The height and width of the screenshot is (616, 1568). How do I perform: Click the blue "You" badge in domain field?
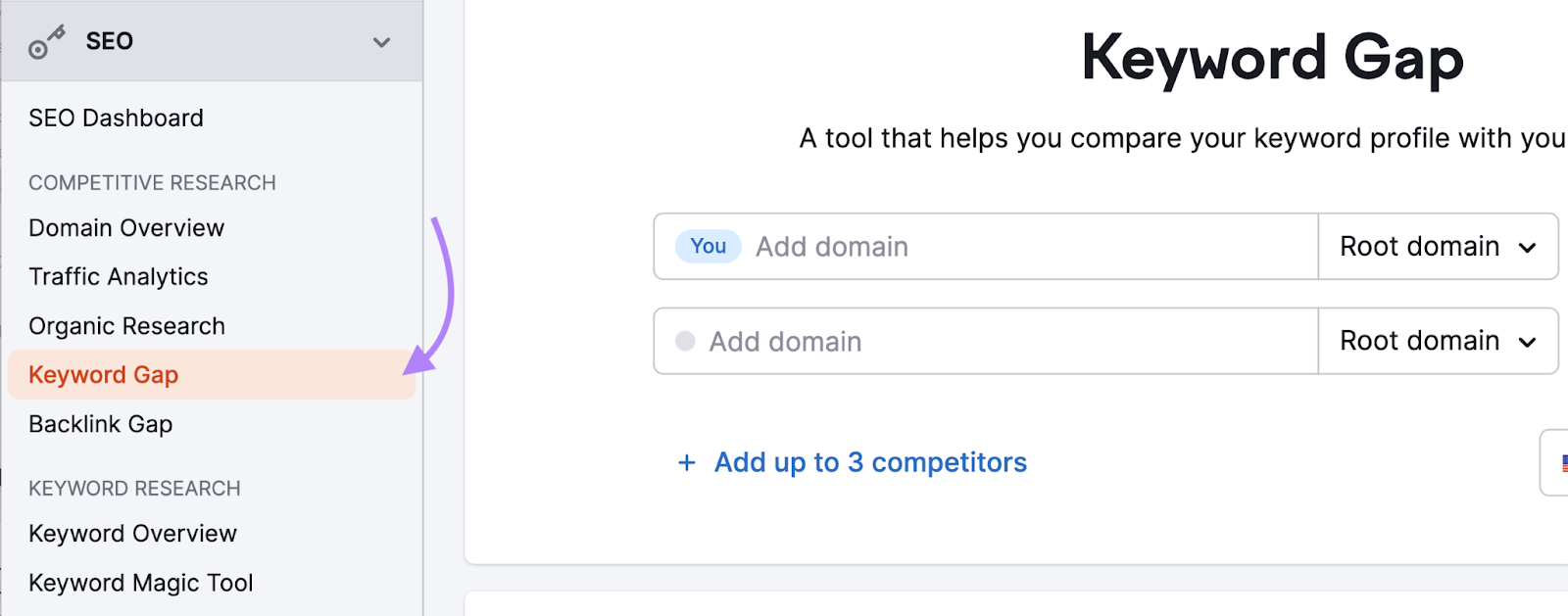tap(707, 246)
